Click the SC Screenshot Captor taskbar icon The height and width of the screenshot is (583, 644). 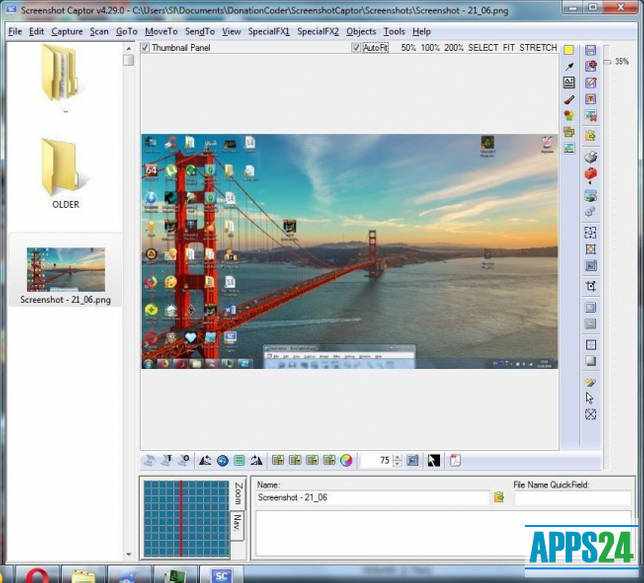221,575
